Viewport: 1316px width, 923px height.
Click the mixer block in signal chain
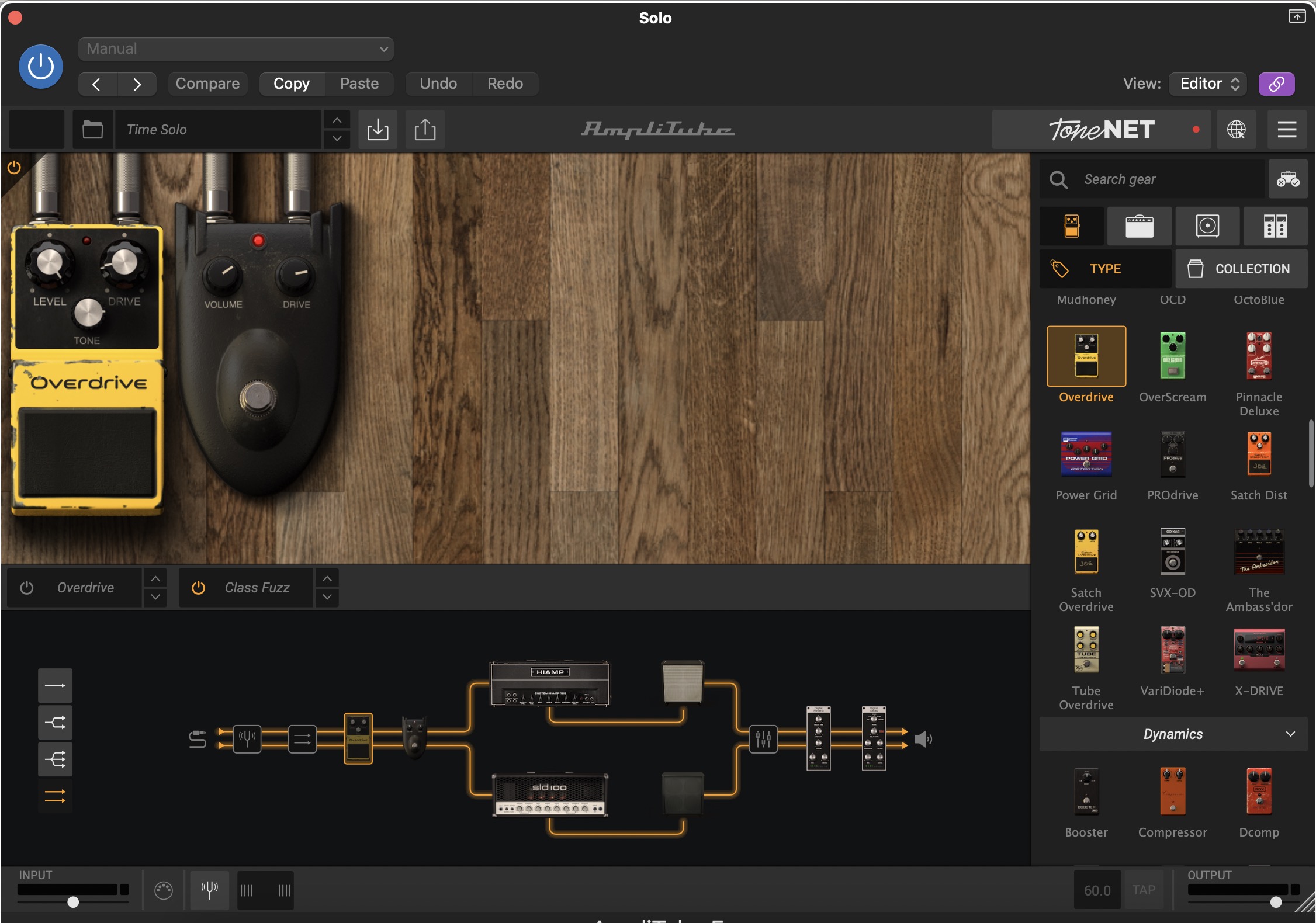(763, 740)
